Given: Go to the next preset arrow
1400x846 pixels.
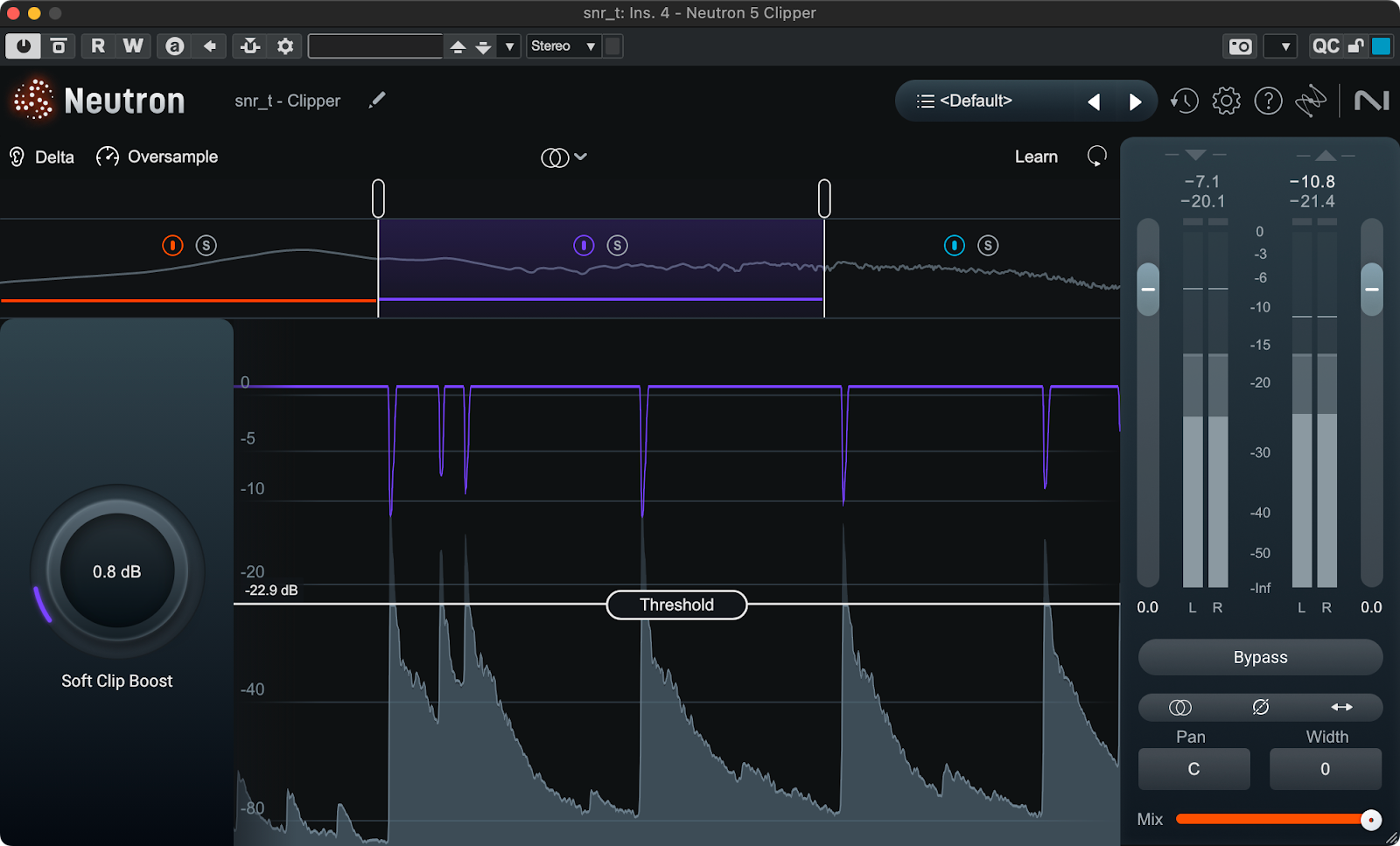Looking at the screenshot, I should coord(1135,102).
